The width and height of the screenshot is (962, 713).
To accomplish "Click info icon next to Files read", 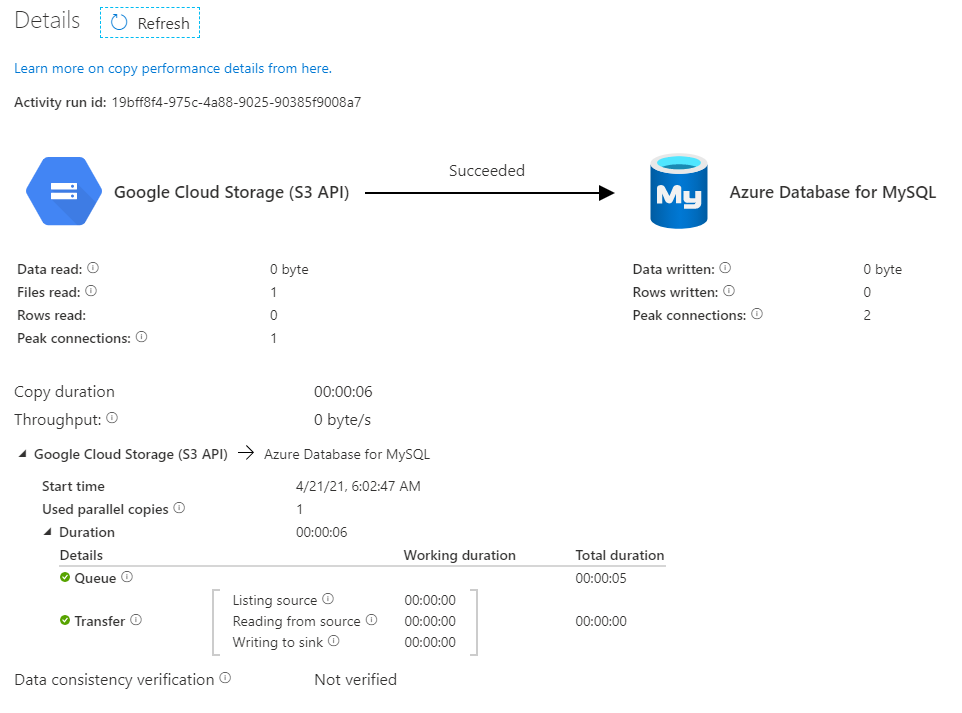I will (91, 290).
